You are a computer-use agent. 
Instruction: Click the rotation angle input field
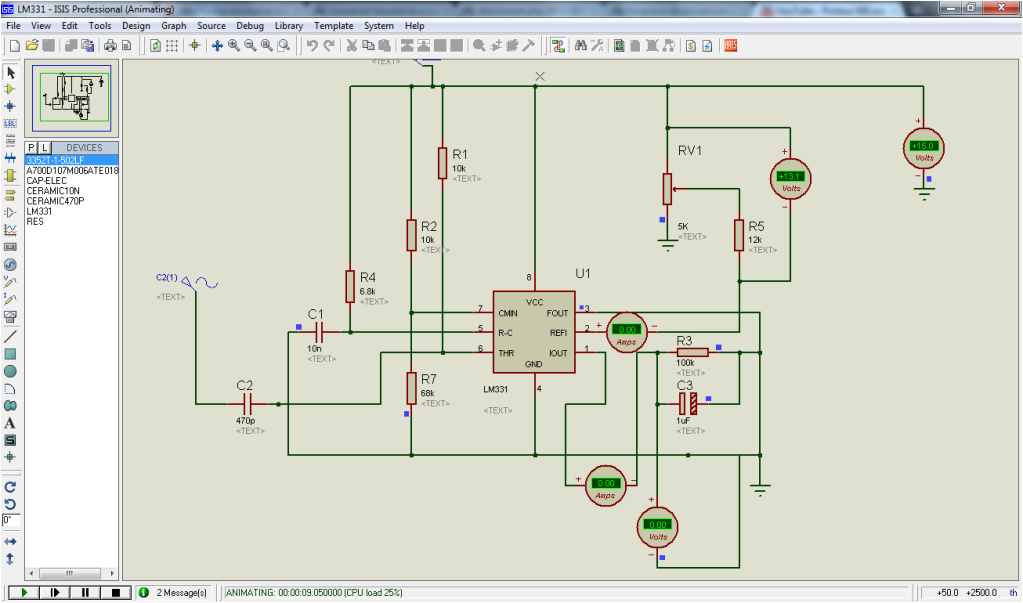coord(11,520)
